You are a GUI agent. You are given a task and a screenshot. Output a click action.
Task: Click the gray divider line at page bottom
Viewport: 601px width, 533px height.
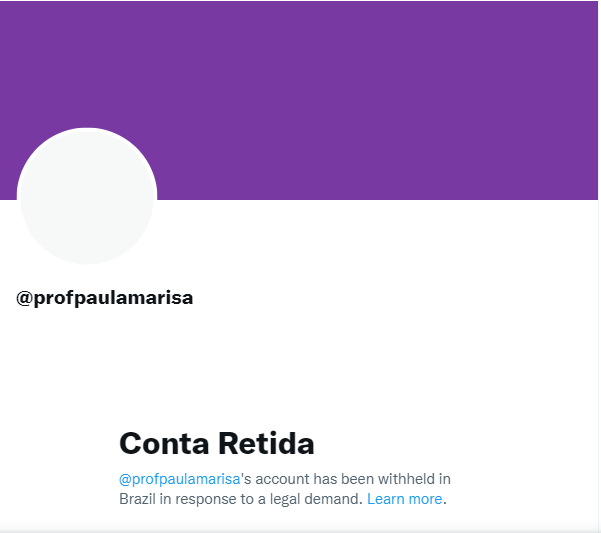[x=300, y=531]
